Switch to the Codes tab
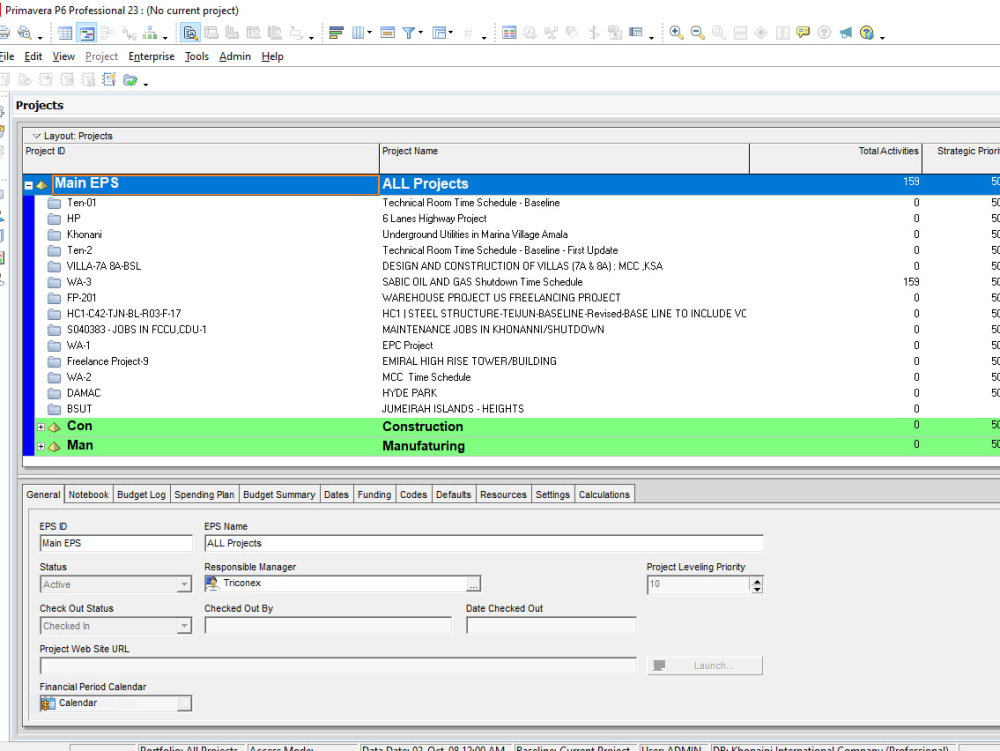The height and width of the screenshot is (751, 1000). 413,495
